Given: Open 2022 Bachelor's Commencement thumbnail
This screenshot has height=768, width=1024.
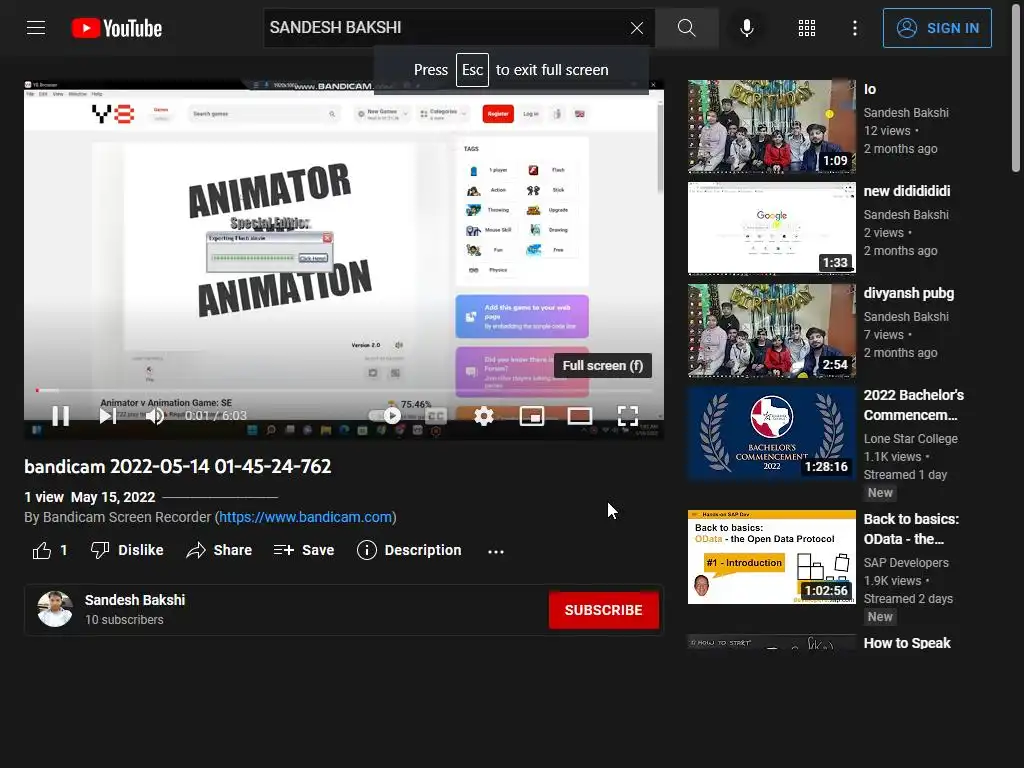Looking at the screenshot, I should [771, 434].
